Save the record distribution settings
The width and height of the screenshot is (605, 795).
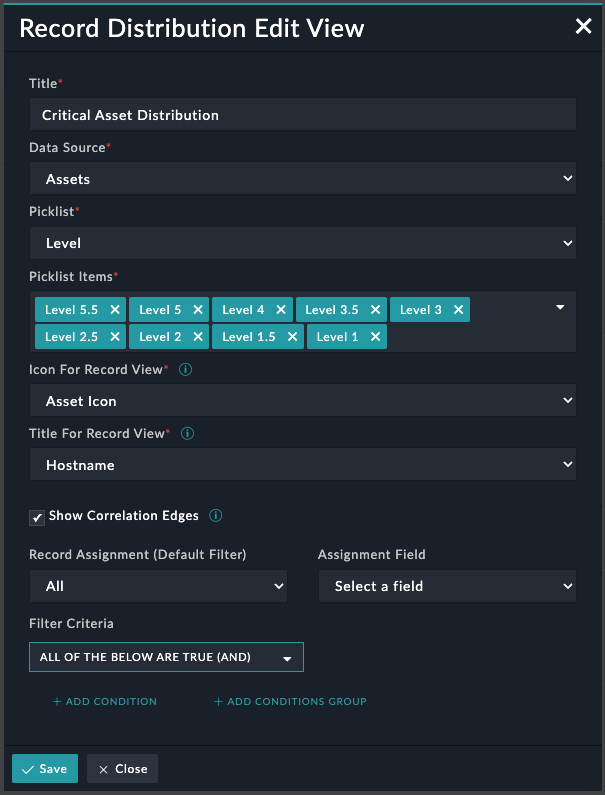[45, 769]
